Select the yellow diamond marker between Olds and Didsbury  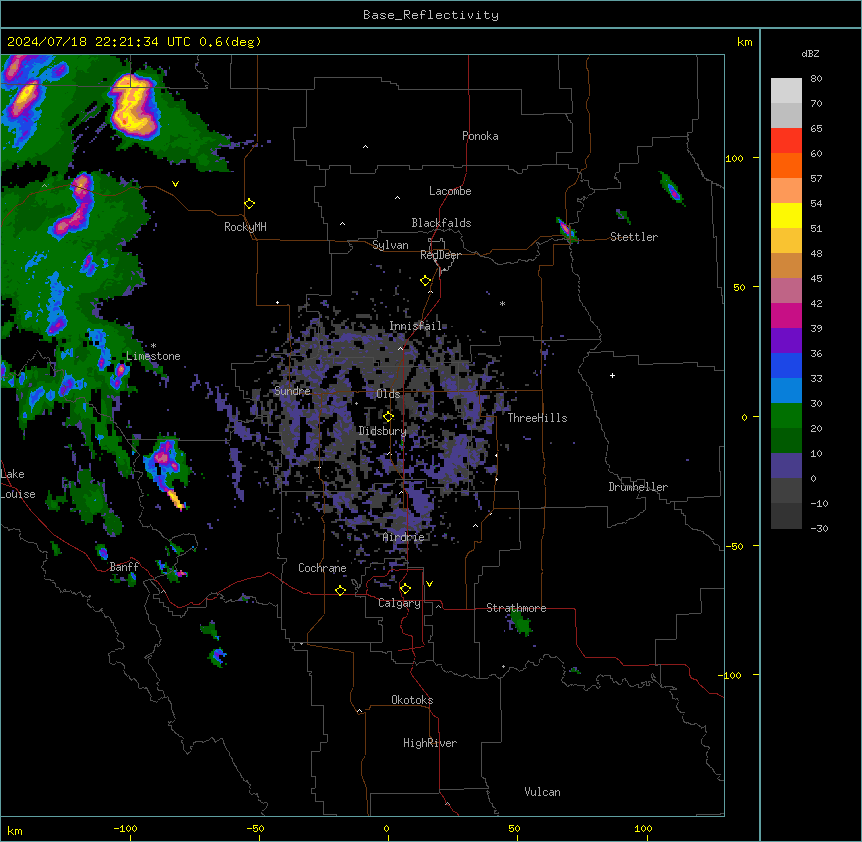tap(388, 416)
